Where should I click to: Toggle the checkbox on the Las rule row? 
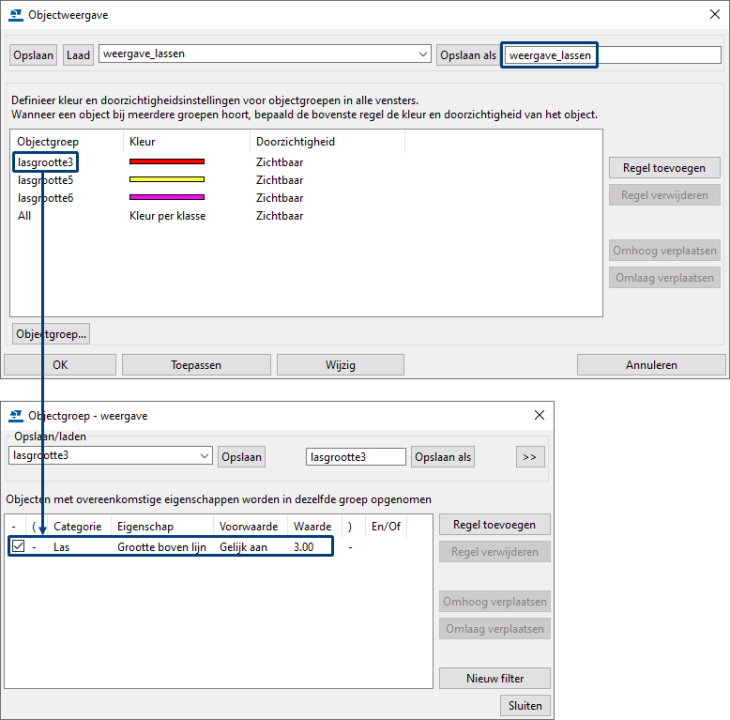pyautogui.click(x=18, y=547)
